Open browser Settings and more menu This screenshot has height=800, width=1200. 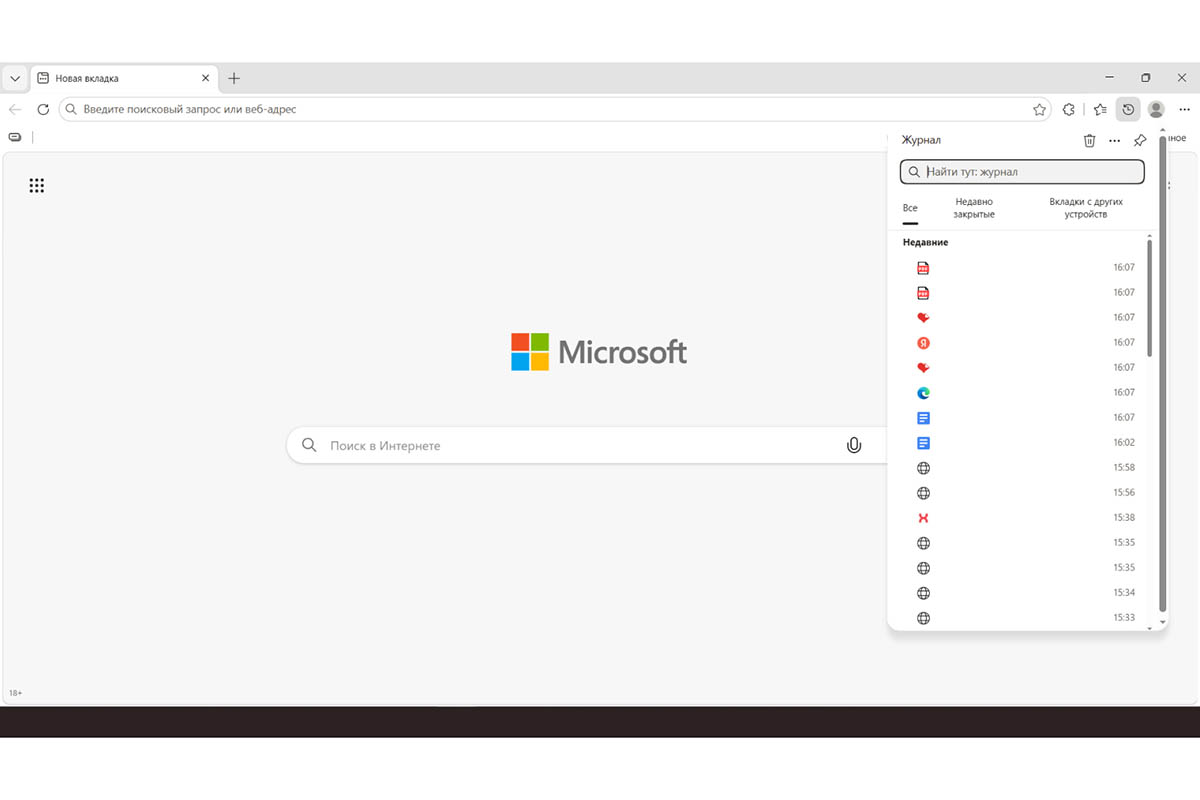[1185, 109]
